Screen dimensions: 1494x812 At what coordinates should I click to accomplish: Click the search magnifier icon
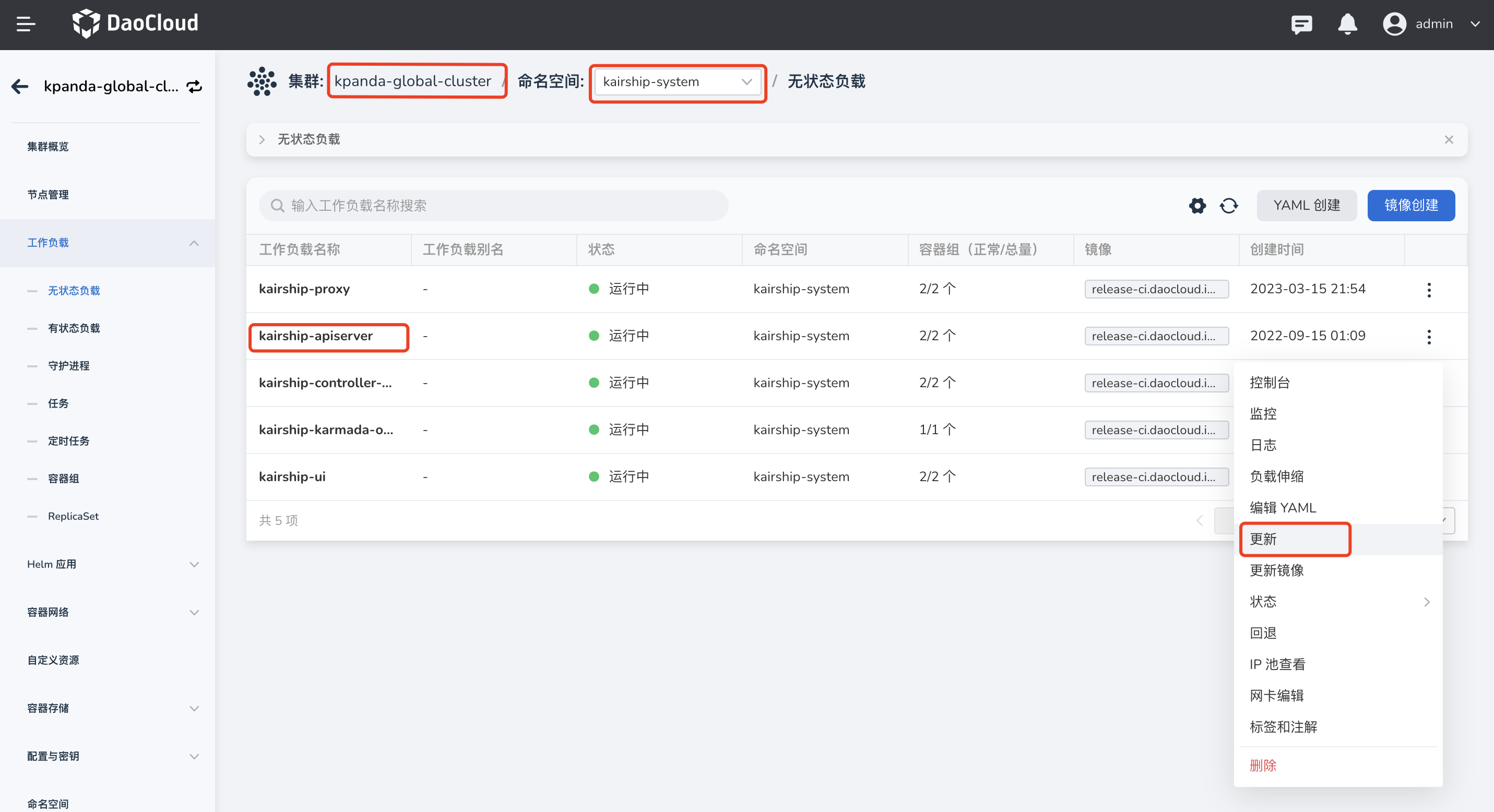[277, 205]
